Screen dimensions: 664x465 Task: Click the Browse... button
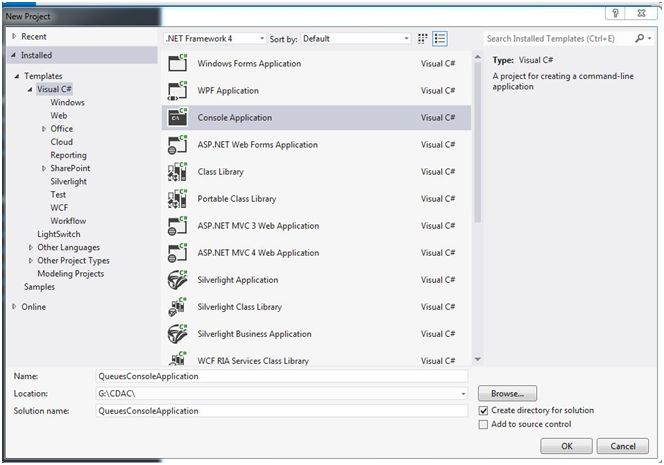[x=507, y=393]
